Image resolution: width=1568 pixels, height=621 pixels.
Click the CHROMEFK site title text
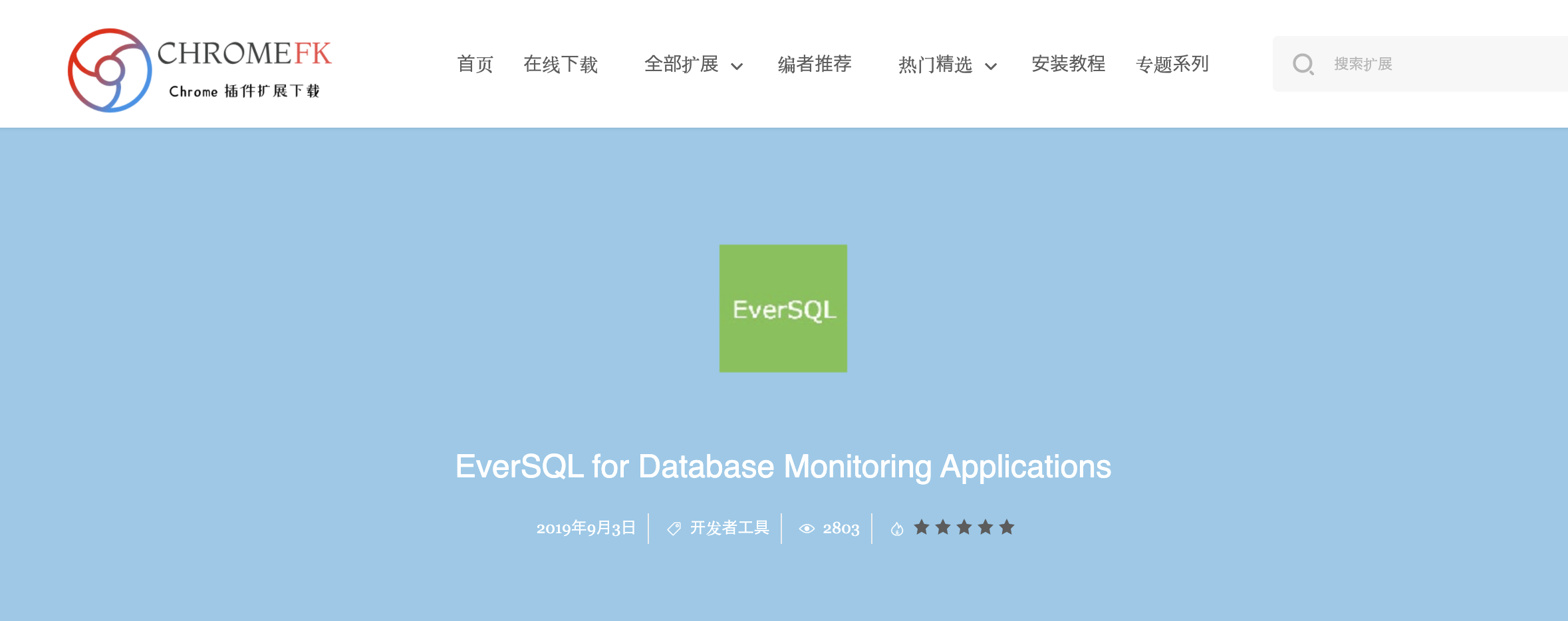244,53
